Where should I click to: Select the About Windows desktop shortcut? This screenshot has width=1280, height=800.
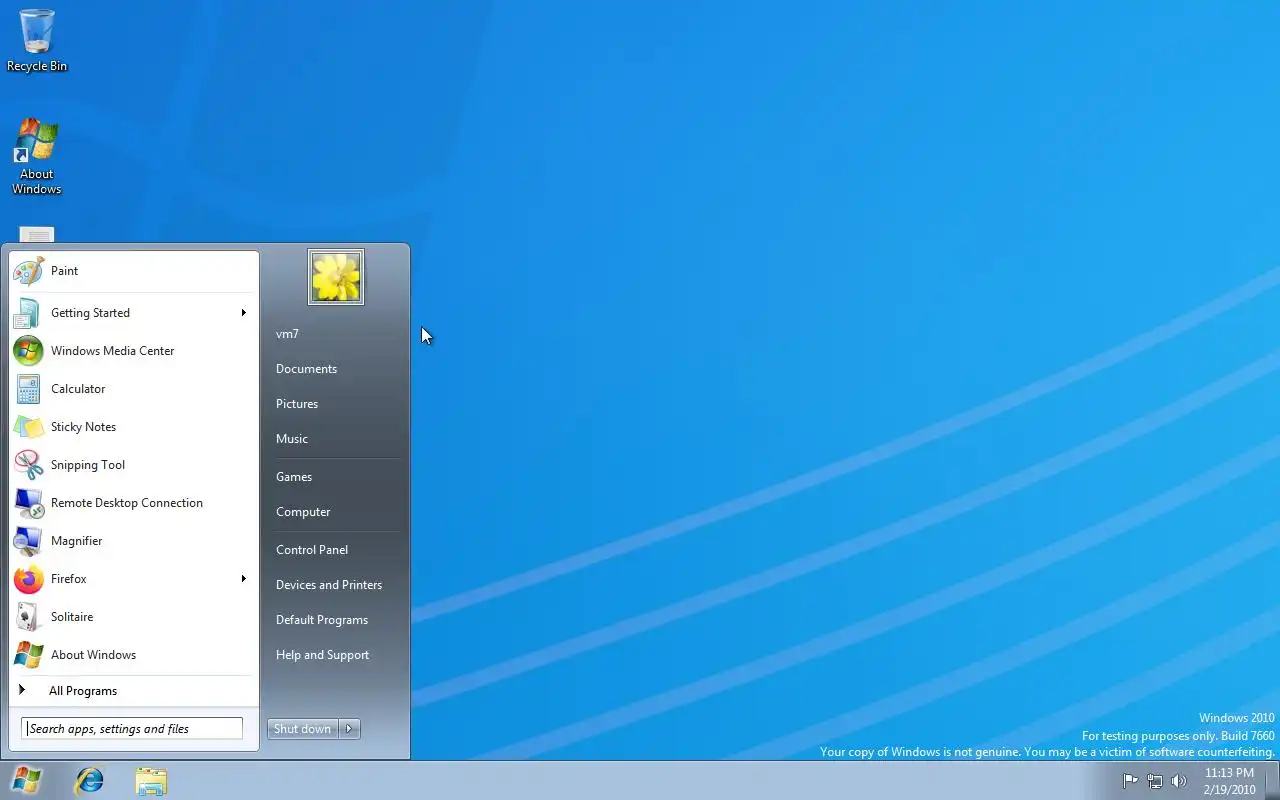37,157
